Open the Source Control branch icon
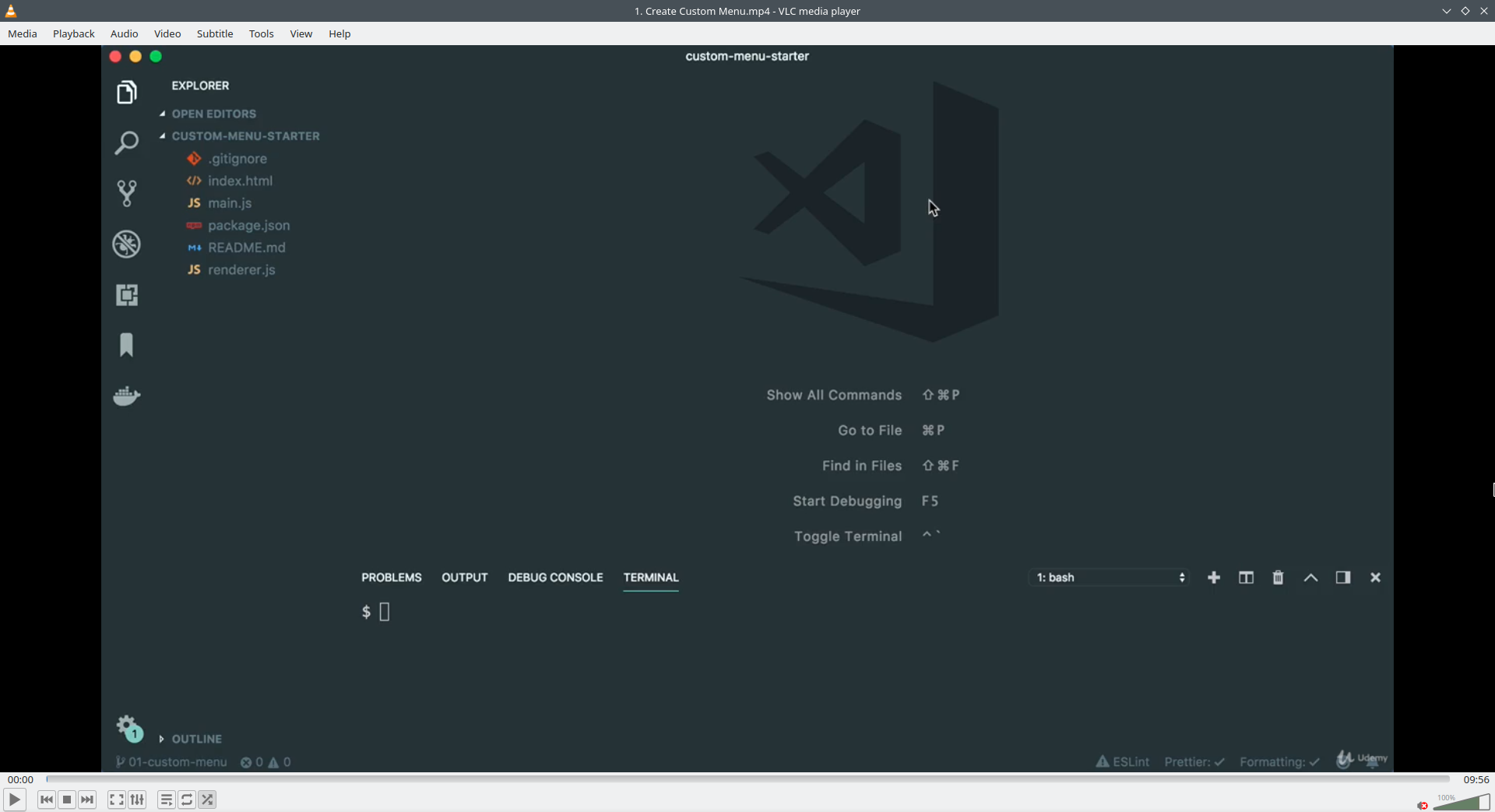 [x=126, y=193]
